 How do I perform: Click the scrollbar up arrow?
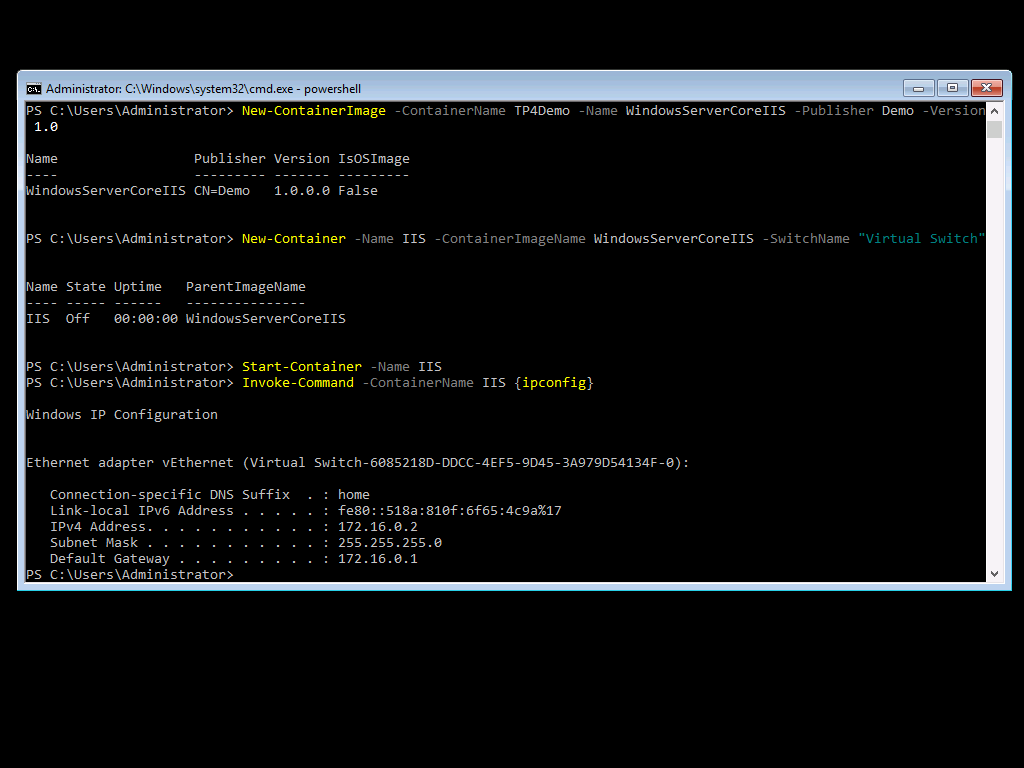tap(993, 111)
